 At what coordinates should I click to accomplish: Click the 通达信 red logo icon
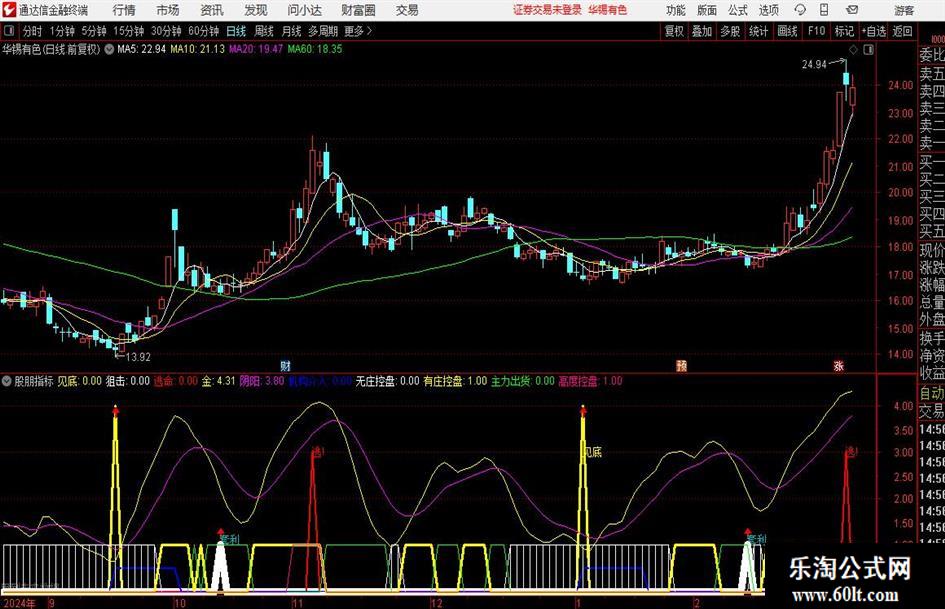point(9,10)
